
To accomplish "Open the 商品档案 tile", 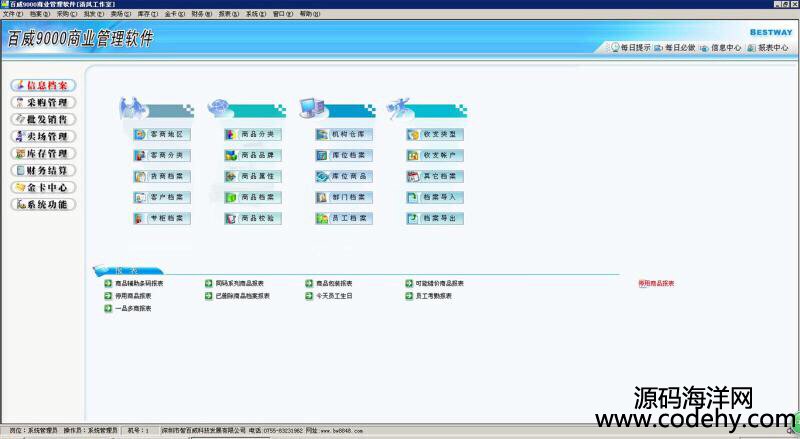I will pyautogui.click(x=253, y=197).
